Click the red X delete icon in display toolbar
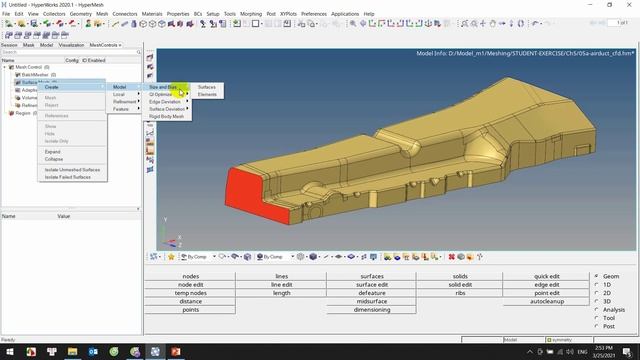The width and height of the screenshot is (640, 360). click(451, 257)
